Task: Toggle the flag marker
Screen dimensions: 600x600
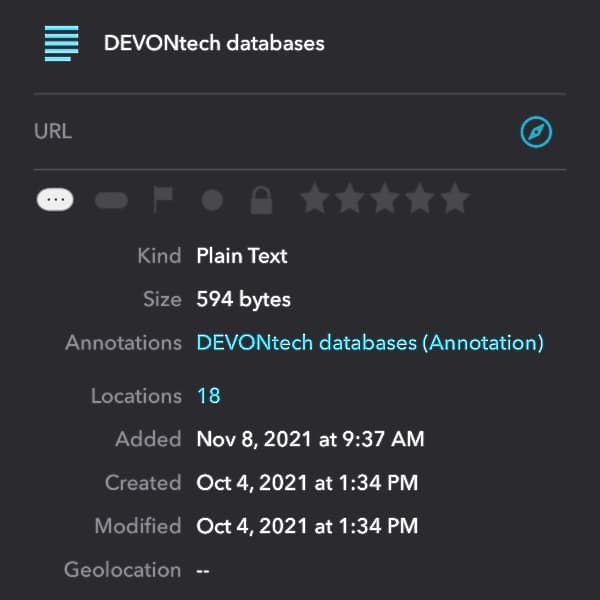Action: tap(163, 199)
